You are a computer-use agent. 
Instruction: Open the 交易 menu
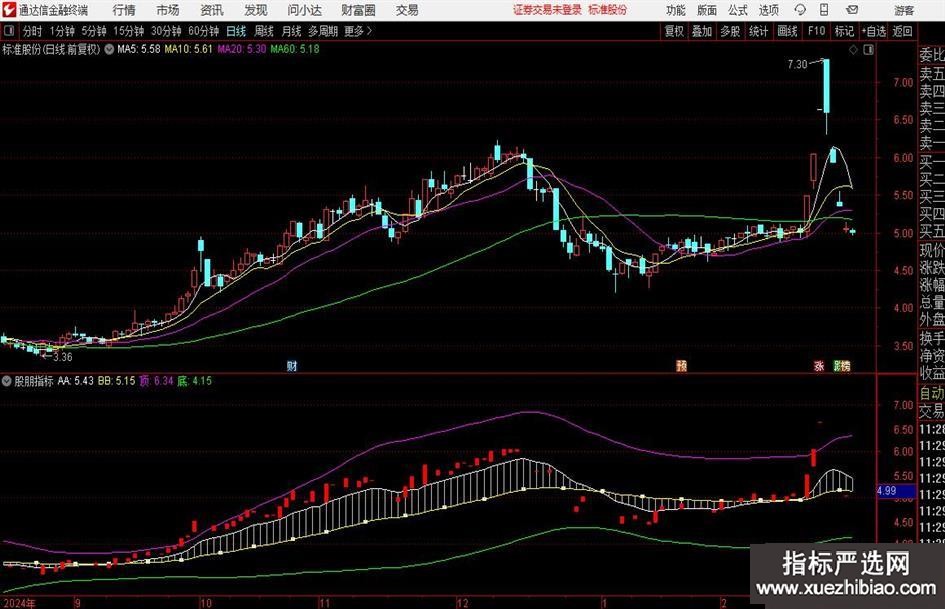pyautogui.click(x=407, y=10)
